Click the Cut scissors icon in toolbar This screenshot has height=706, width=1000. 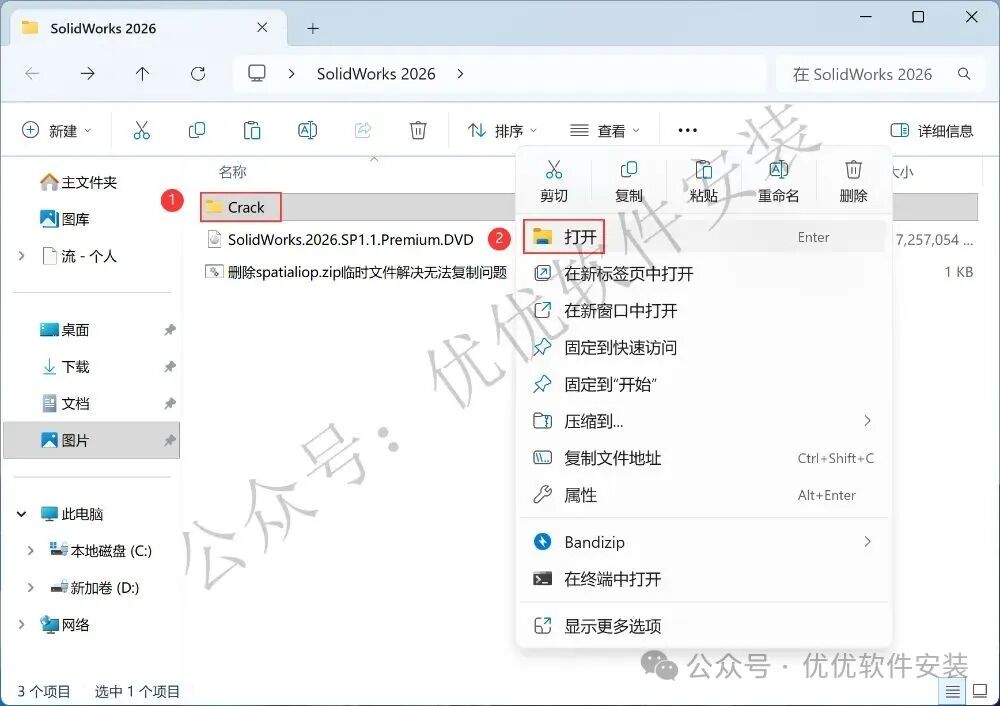click(x=142, y=130)
